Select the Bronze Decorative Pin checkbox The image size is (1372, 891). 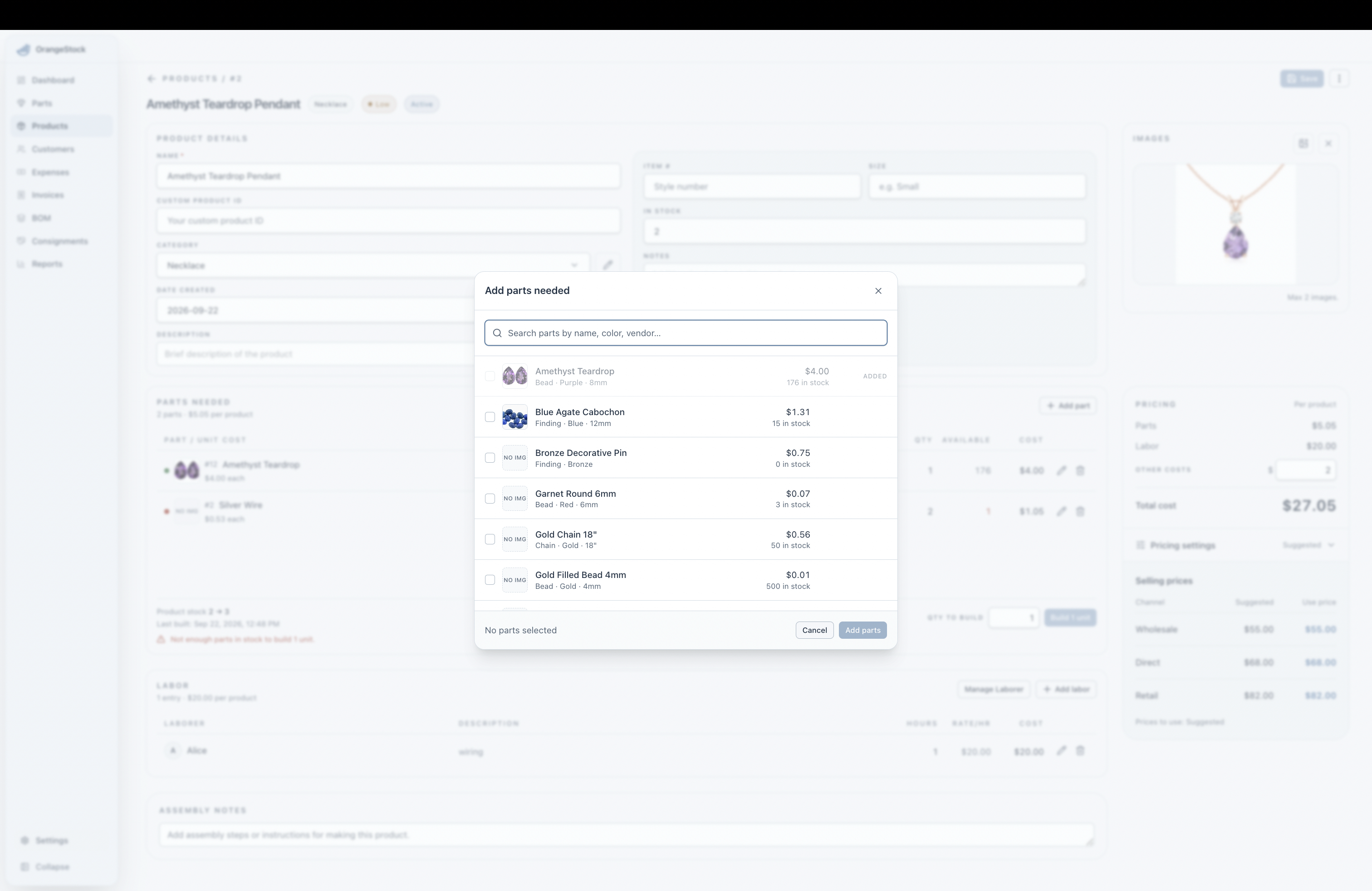tap(490, 458)
